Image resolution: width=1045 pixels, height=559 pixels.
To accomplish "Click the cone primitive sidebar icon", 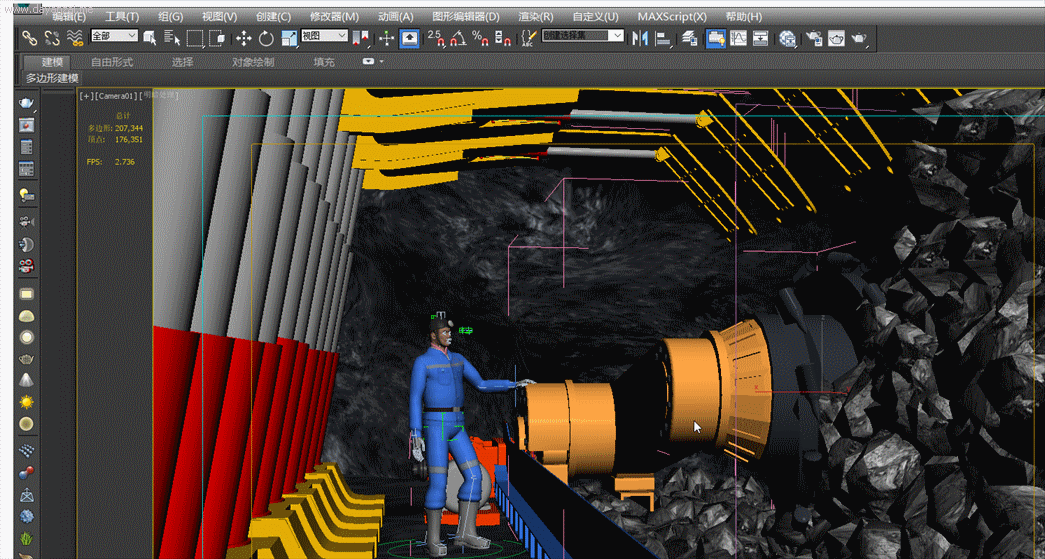I will (26, 380).
